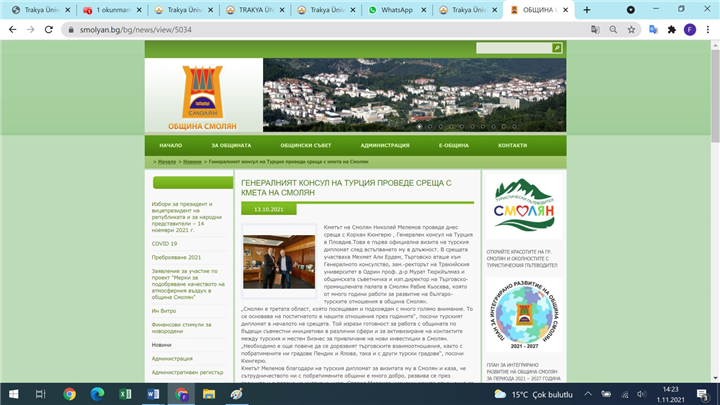This screenshot has width=720, height=405.
Task: Launch Google Chrome from taskbar
Action: 69,394
